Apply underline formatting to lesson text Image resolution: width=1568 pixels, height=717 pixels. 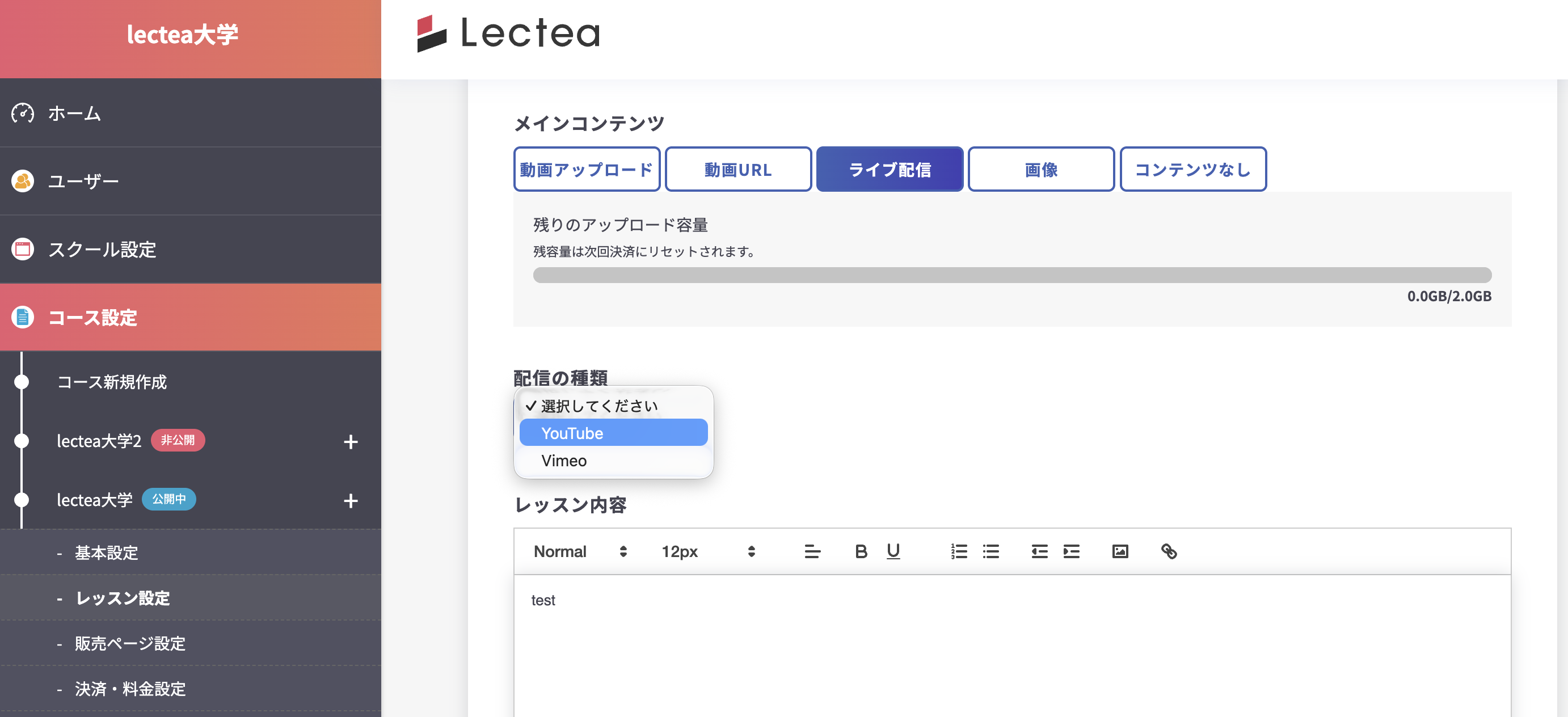point(893,551)
